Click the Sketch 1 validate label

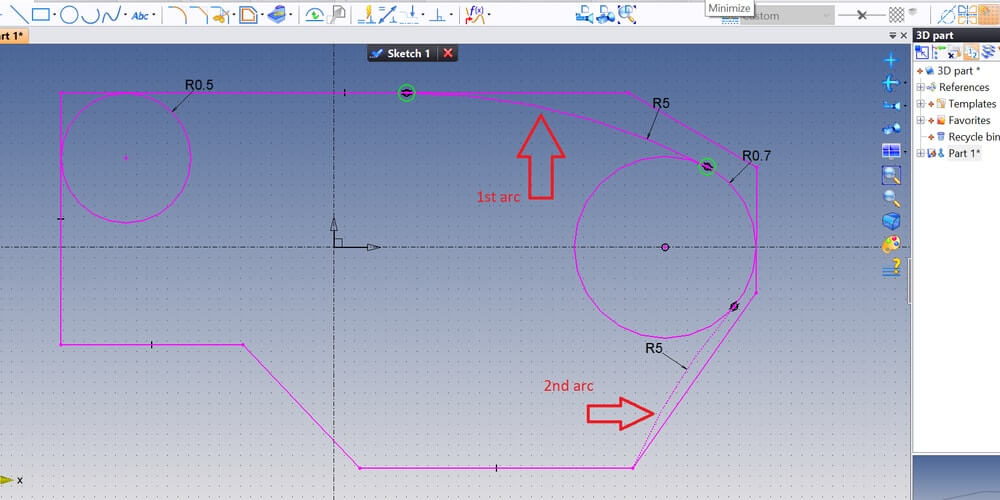coord(402,54)
